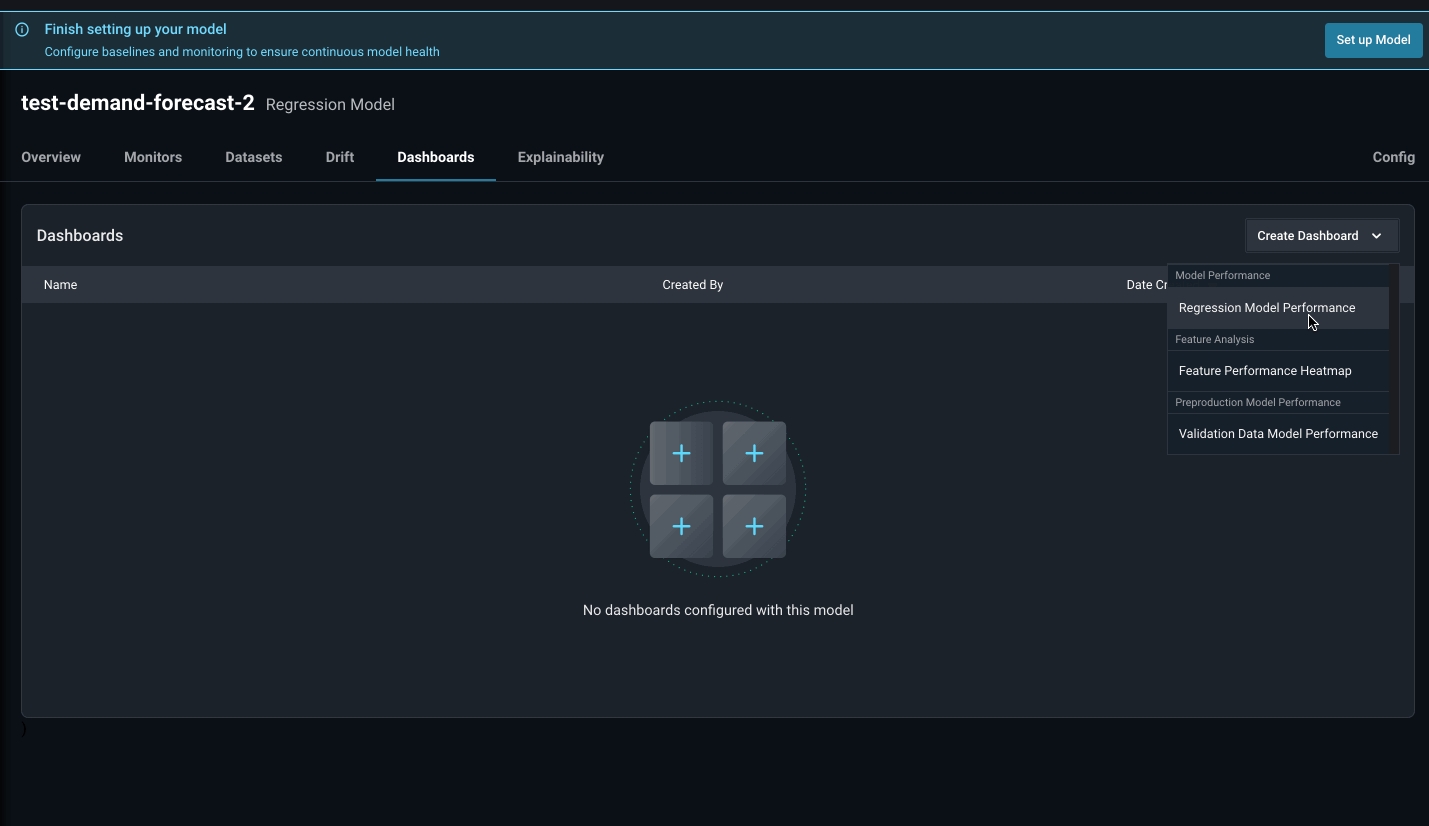Image resolution: width=1429 pixels, height=826 pixels.
Task: Click the Created By column header
Action: point(692,285)
